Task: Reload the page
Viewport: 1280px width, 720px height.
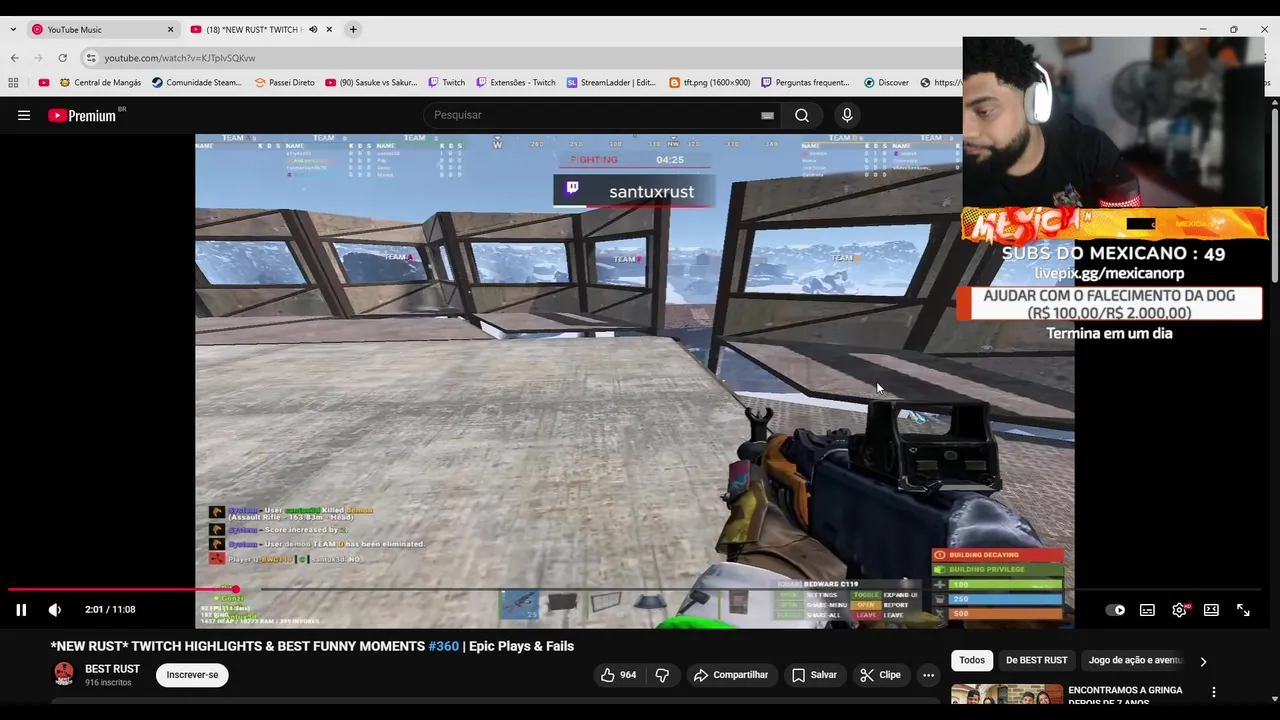Action: [x=62, y=58]
